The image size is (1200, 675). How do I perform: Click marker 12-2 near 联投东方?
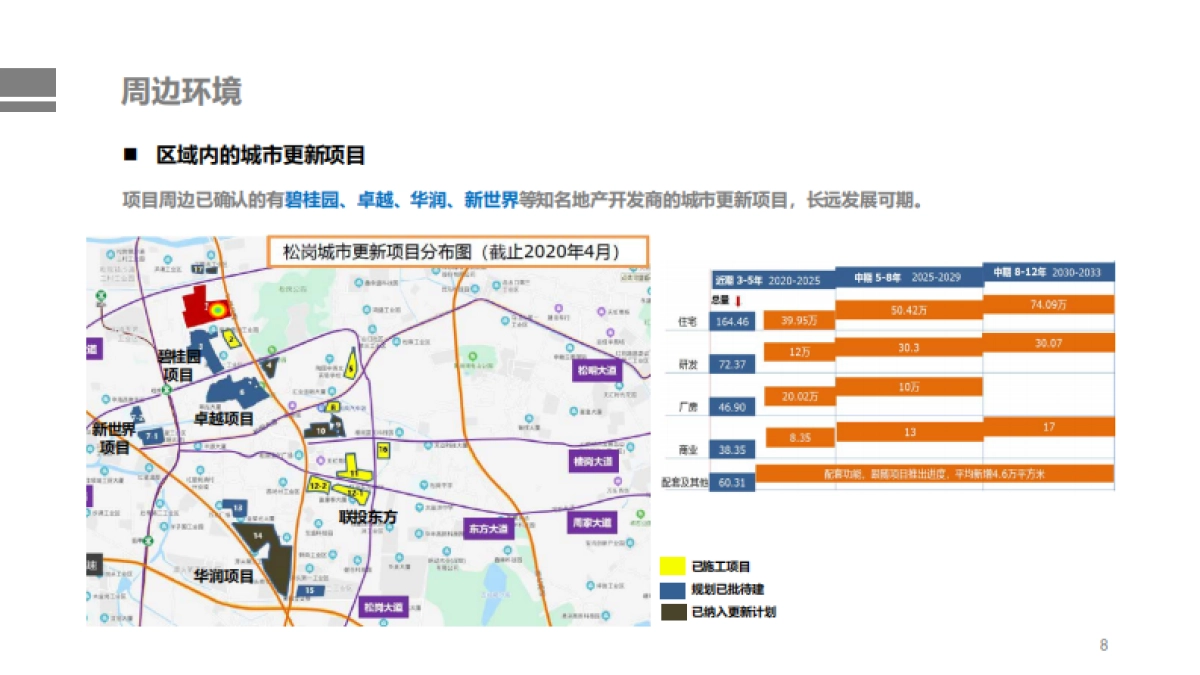319,485
